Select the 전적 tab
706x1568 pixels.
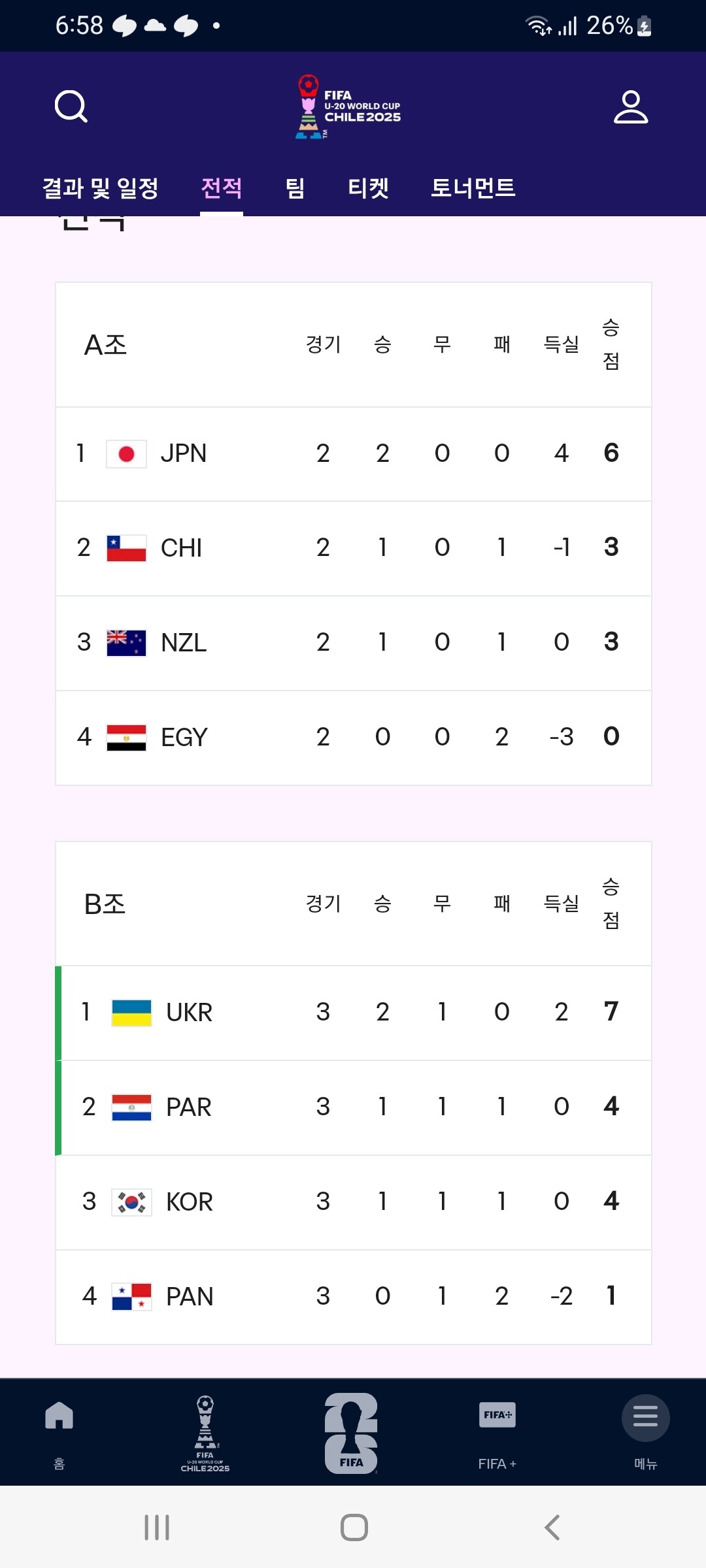tap(222, 188)
